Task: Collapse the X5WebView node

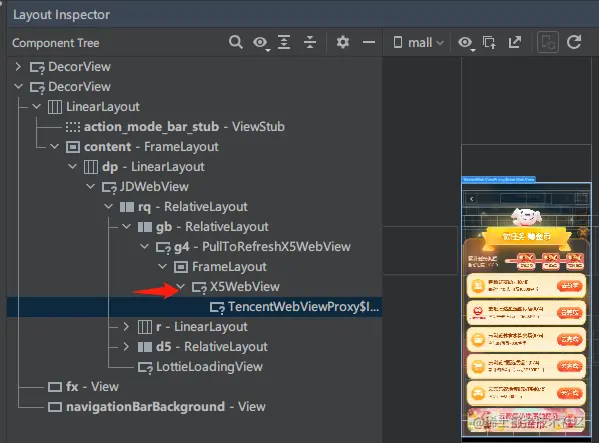Action: (181, 286)
